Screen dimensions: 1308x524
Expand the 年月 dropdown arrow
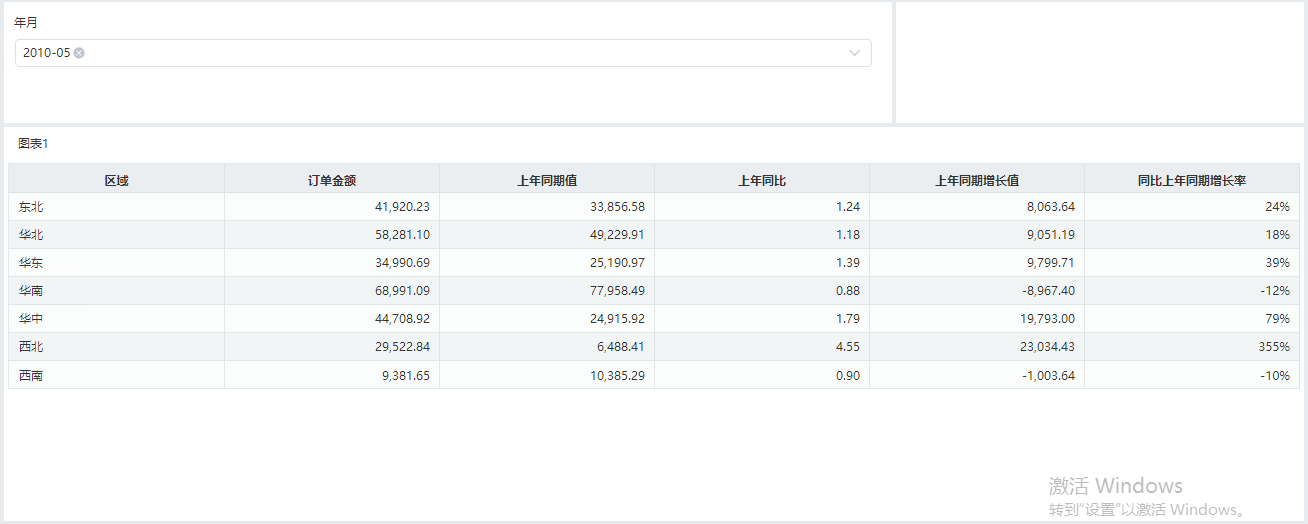tap(855, 53)
